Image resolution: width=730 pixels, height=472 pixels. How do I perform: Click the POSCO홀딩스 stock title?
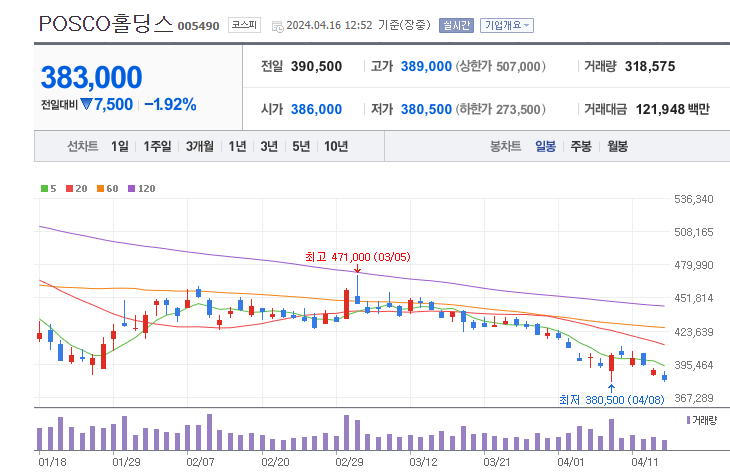106,24
